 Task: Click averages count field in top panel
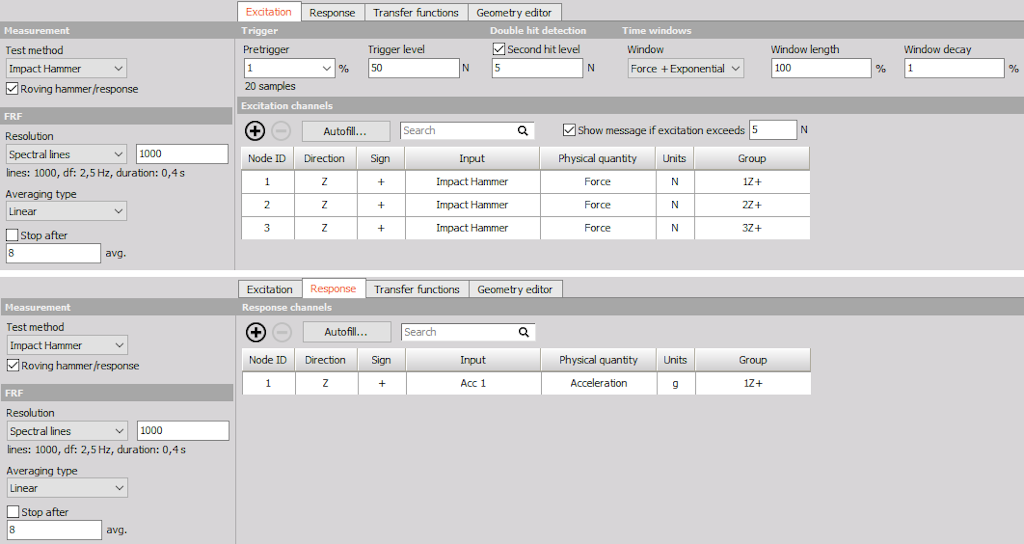53,253
